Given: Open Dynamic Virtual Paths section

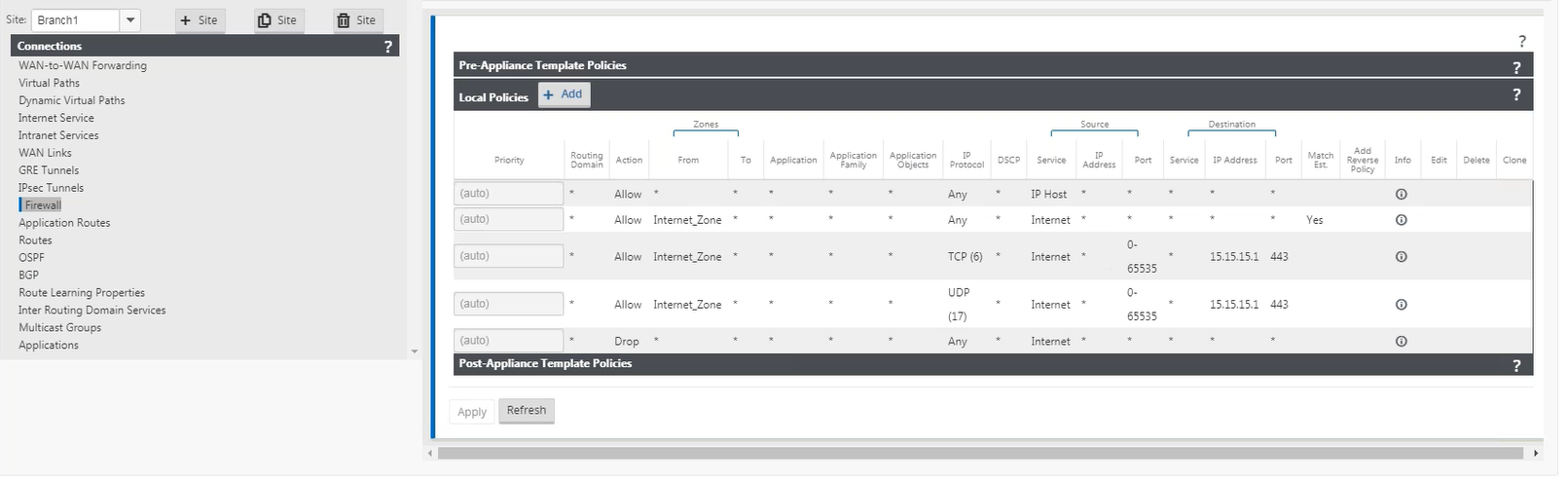Looking at the screenshot, I should [x=72, y=100].
